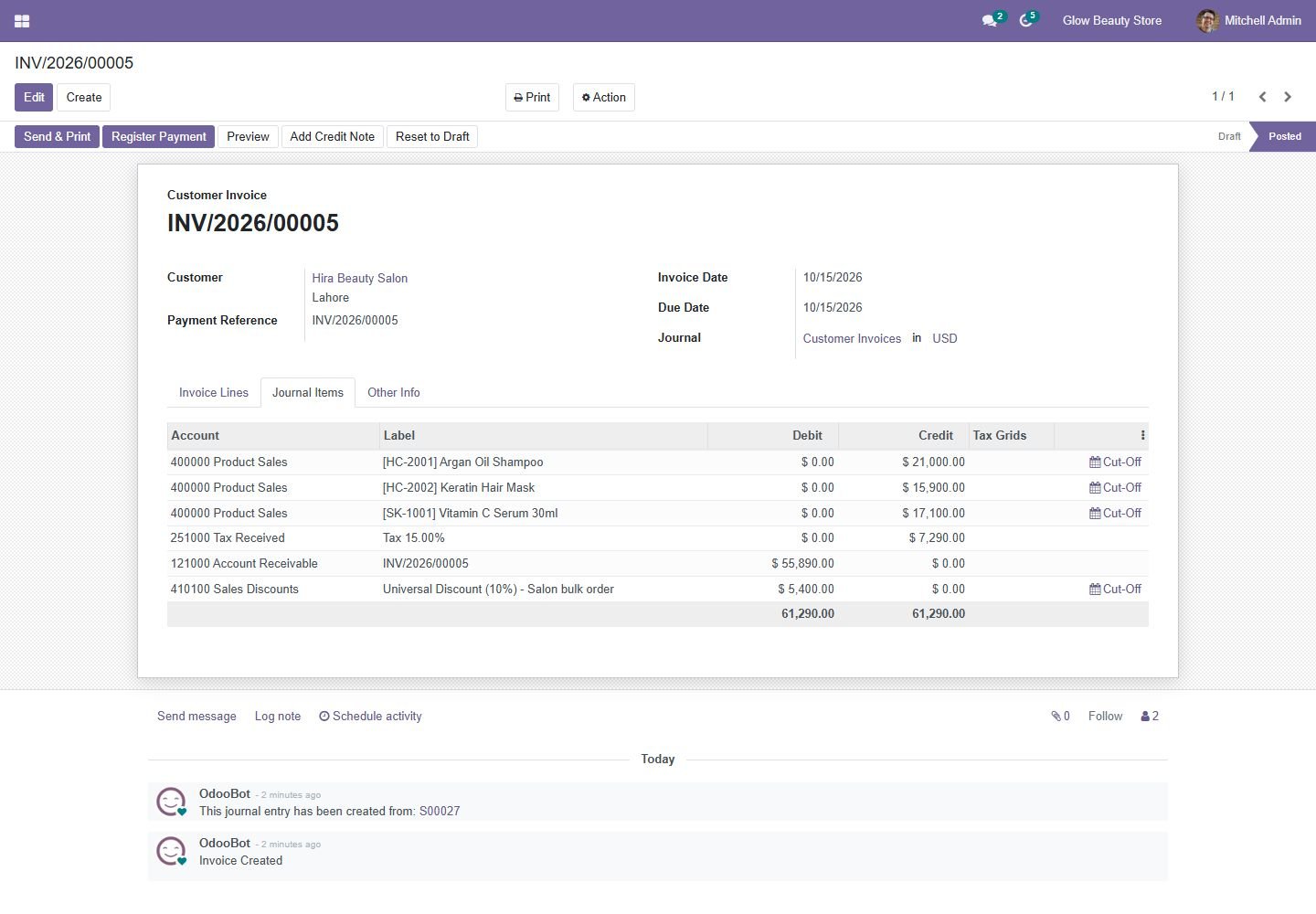The width and height of the screenshot is (1316, 914).
Task: Open Cut-Off for Universal Discount line
Action: coord(1115,590)
